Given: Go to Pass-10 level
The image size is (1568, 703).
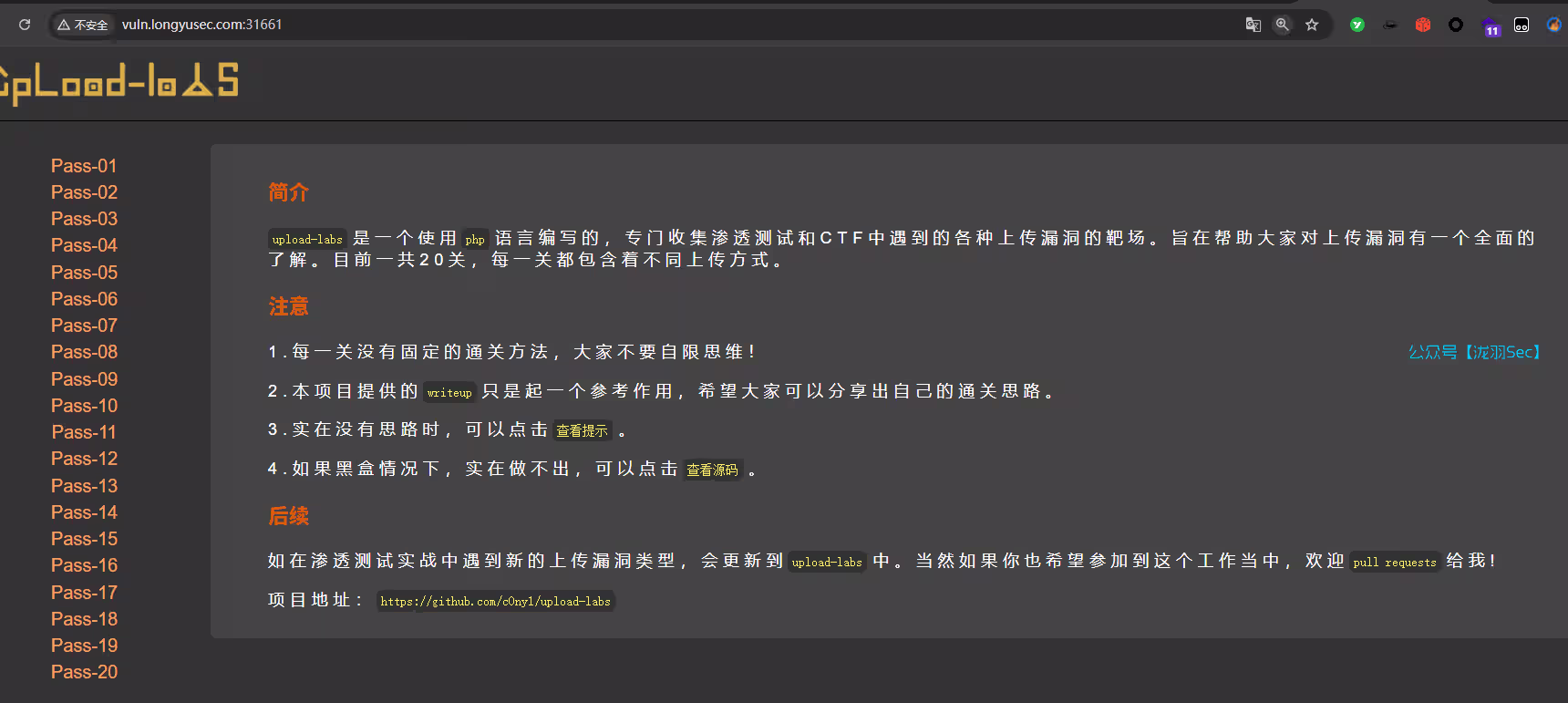Looking at the screenshot, I should click(x=84, y=406).
